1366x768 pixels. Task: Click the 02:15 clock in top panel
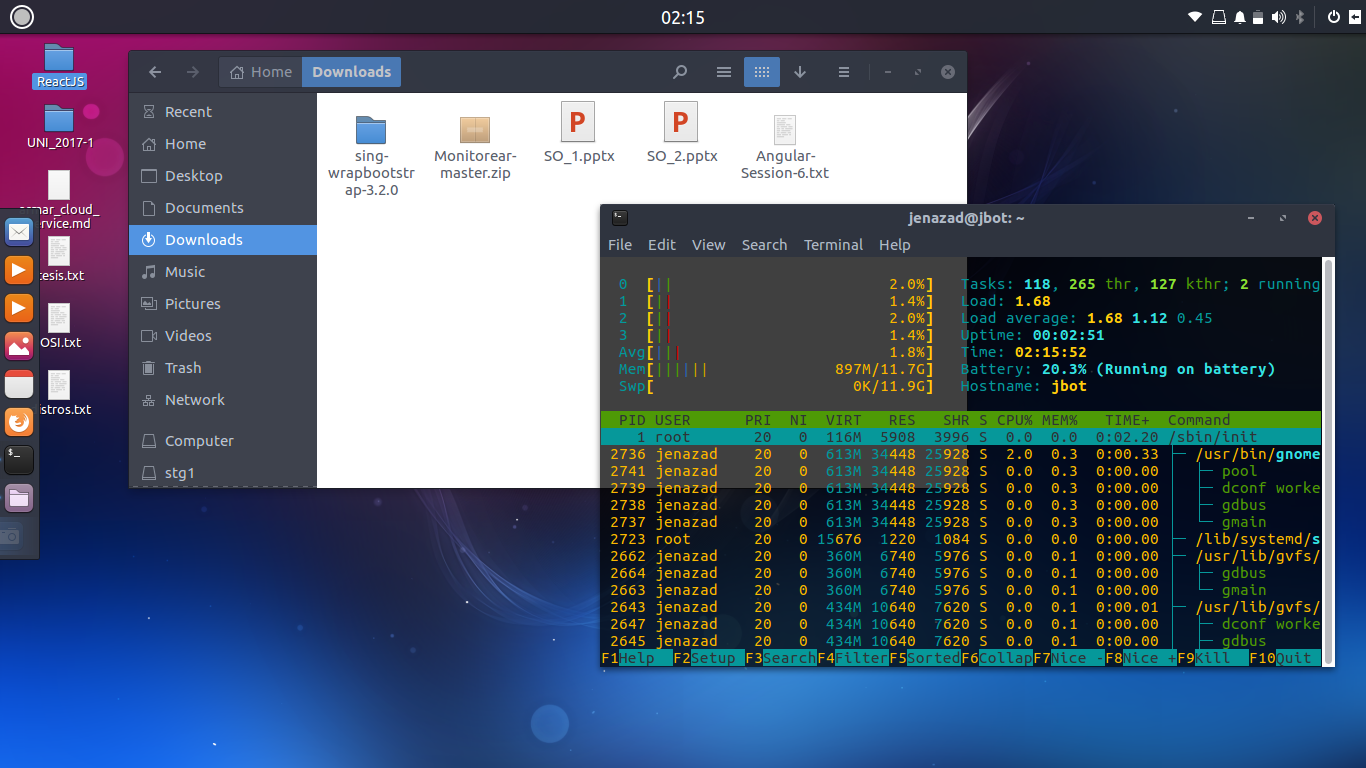tap(683, 17)
